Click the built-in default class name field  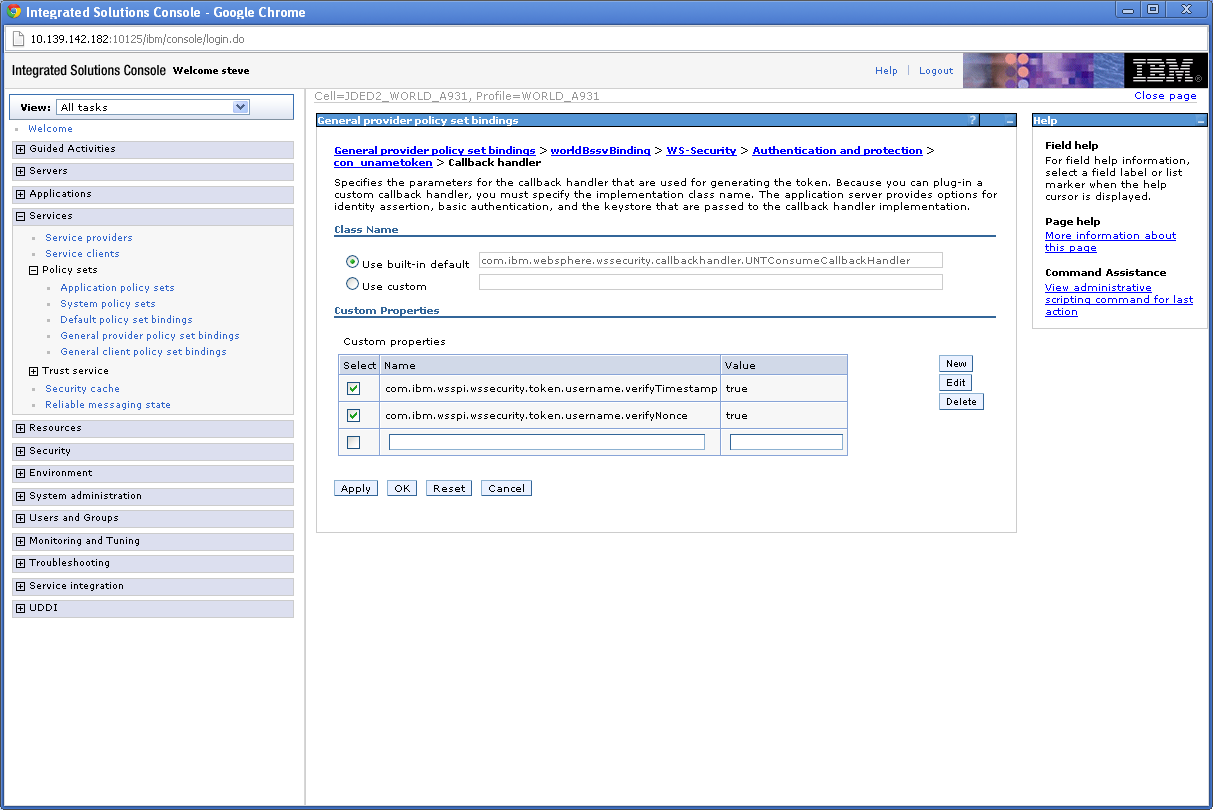click(711, 260)
